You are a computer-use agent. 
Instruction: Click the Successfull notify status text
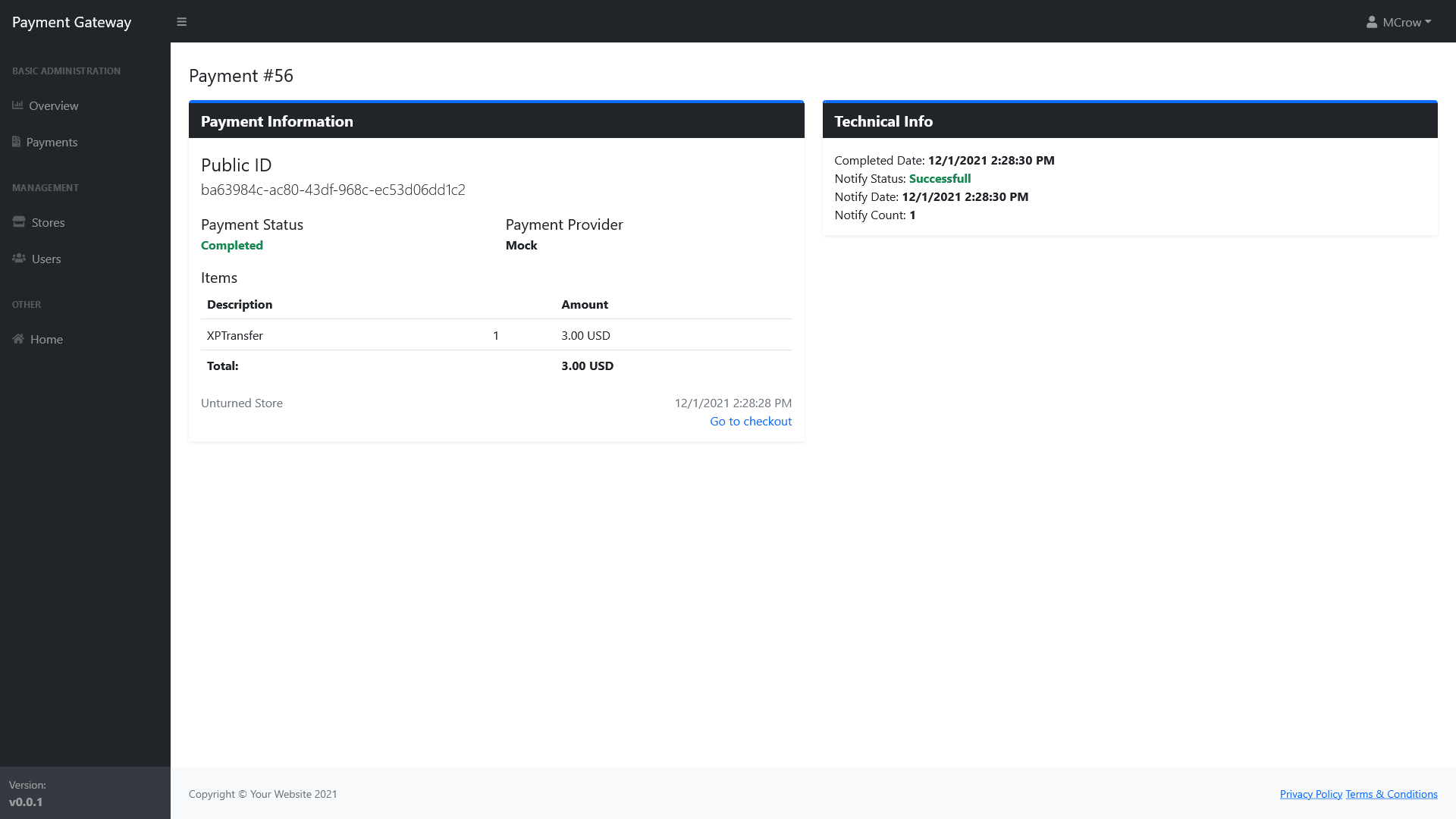[x=940, y=179]
